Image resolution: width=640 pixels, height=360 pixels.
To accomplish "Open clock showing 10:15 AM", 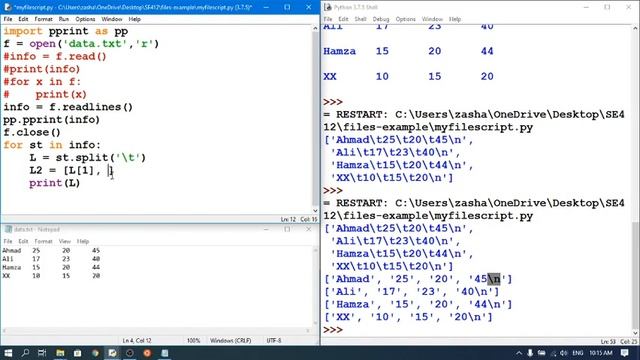I will point(600,353).
